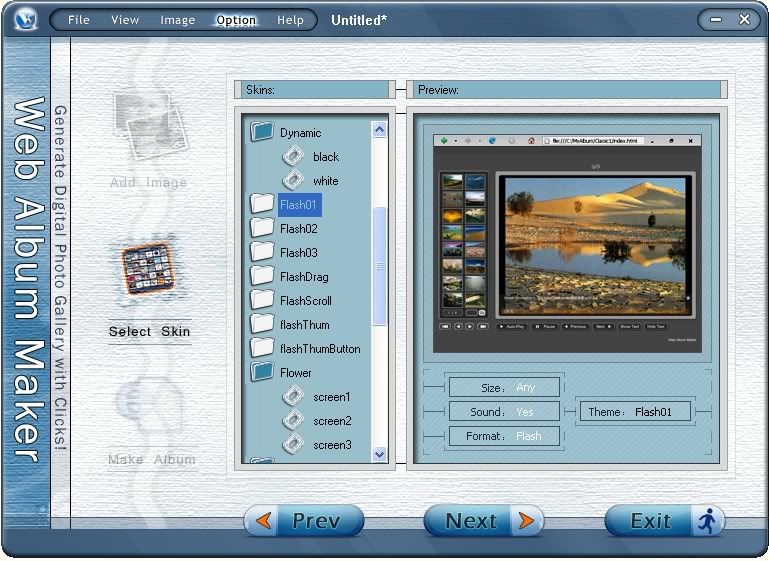
Task: Click the Format Flash field
Action: coord(504,436)
